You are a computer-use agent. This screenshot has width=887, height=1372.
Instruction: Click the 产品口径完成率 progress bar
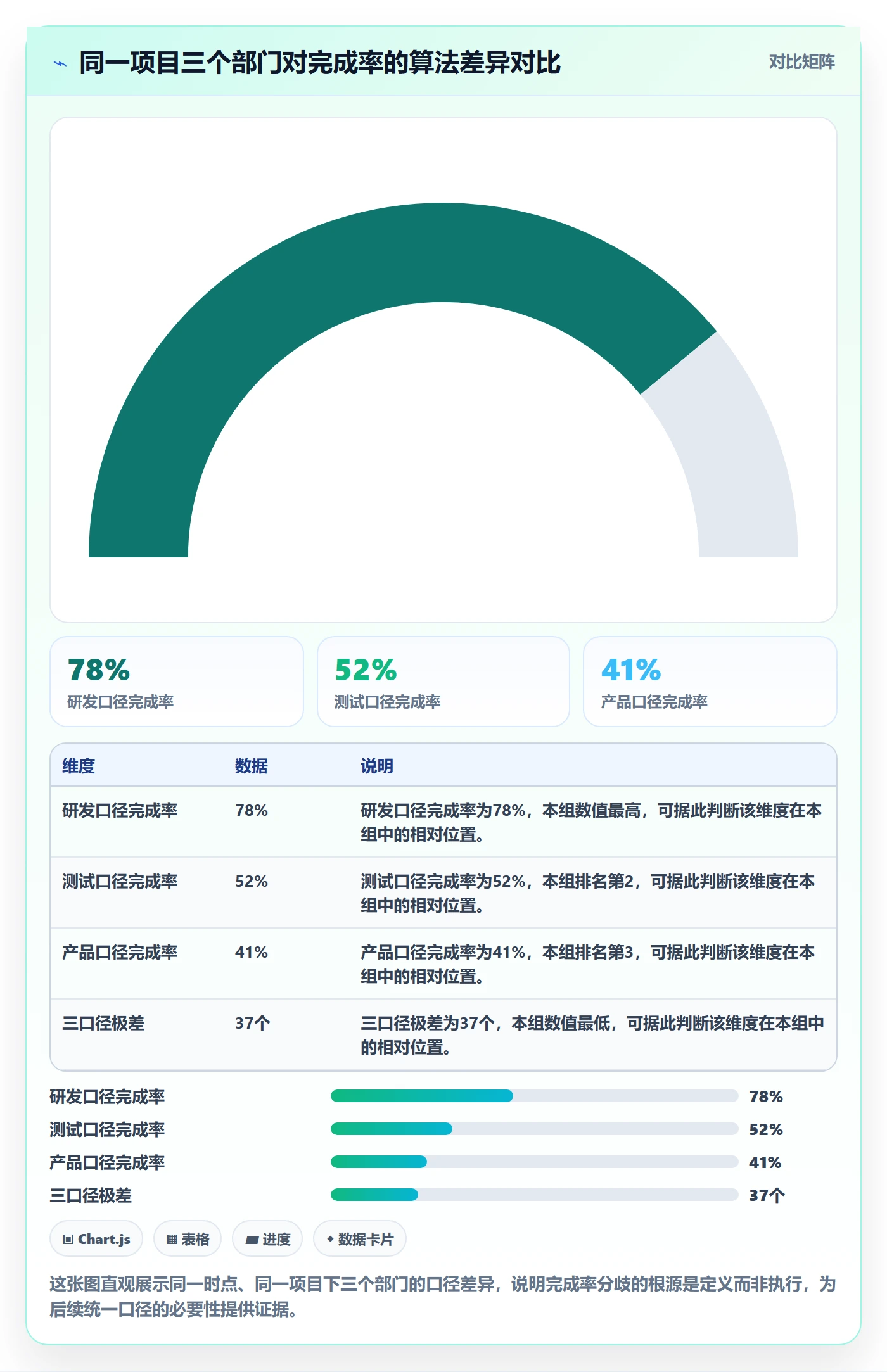click(535, 1162)
